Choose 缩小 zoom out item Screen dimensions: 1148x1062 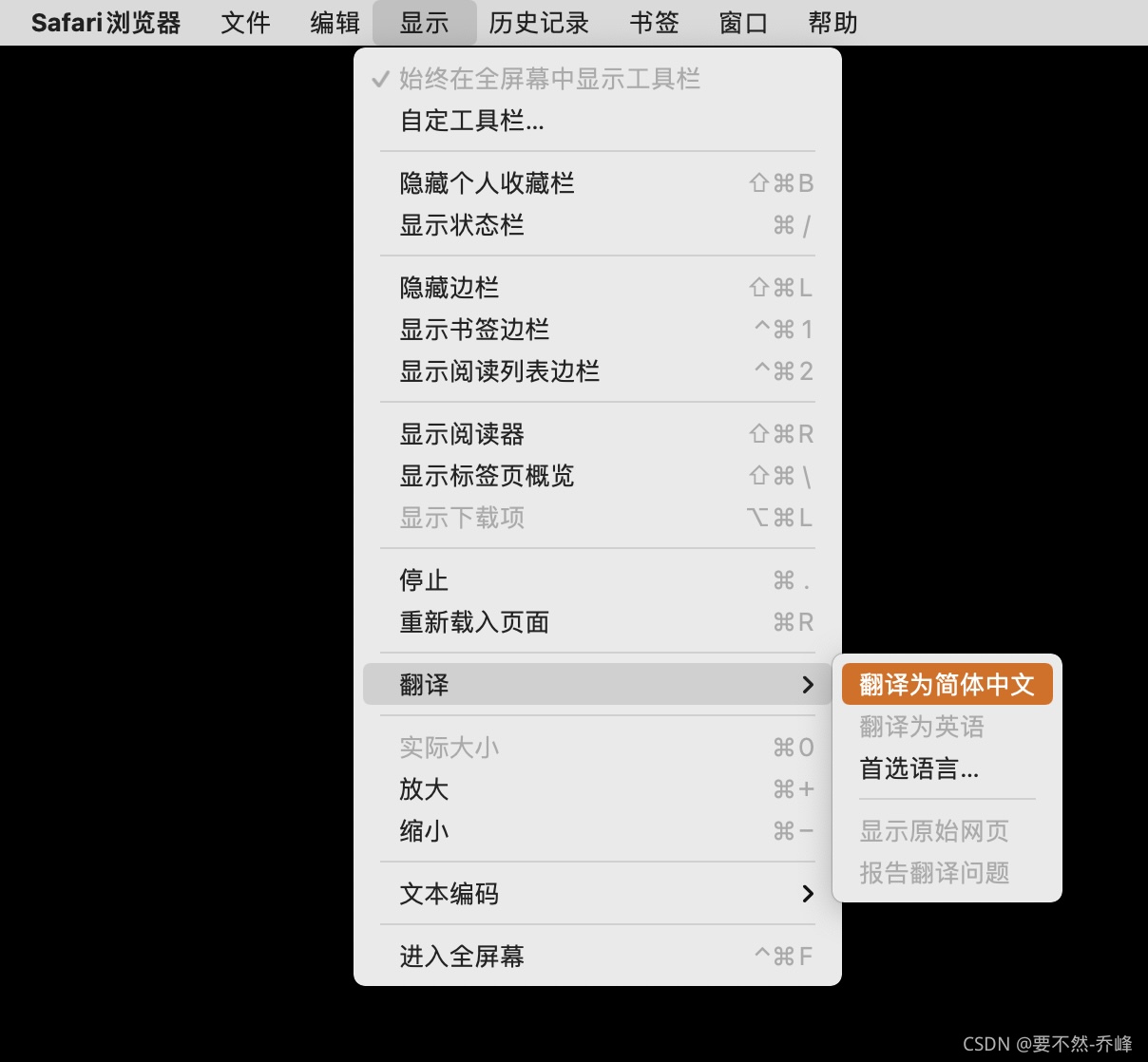click(598, 831)
